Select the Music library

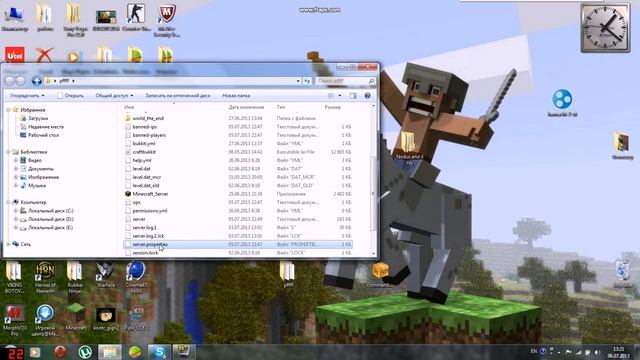(x=33, y=185)
